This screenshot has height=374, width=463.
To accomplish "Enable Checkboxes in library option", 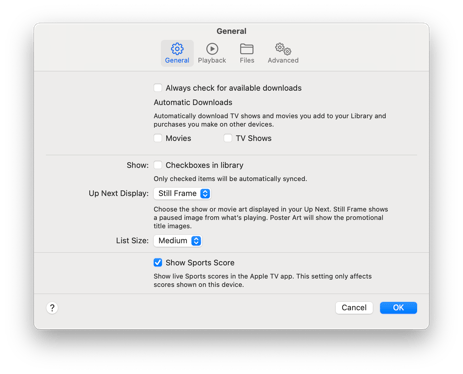I will tap(158, 165).
